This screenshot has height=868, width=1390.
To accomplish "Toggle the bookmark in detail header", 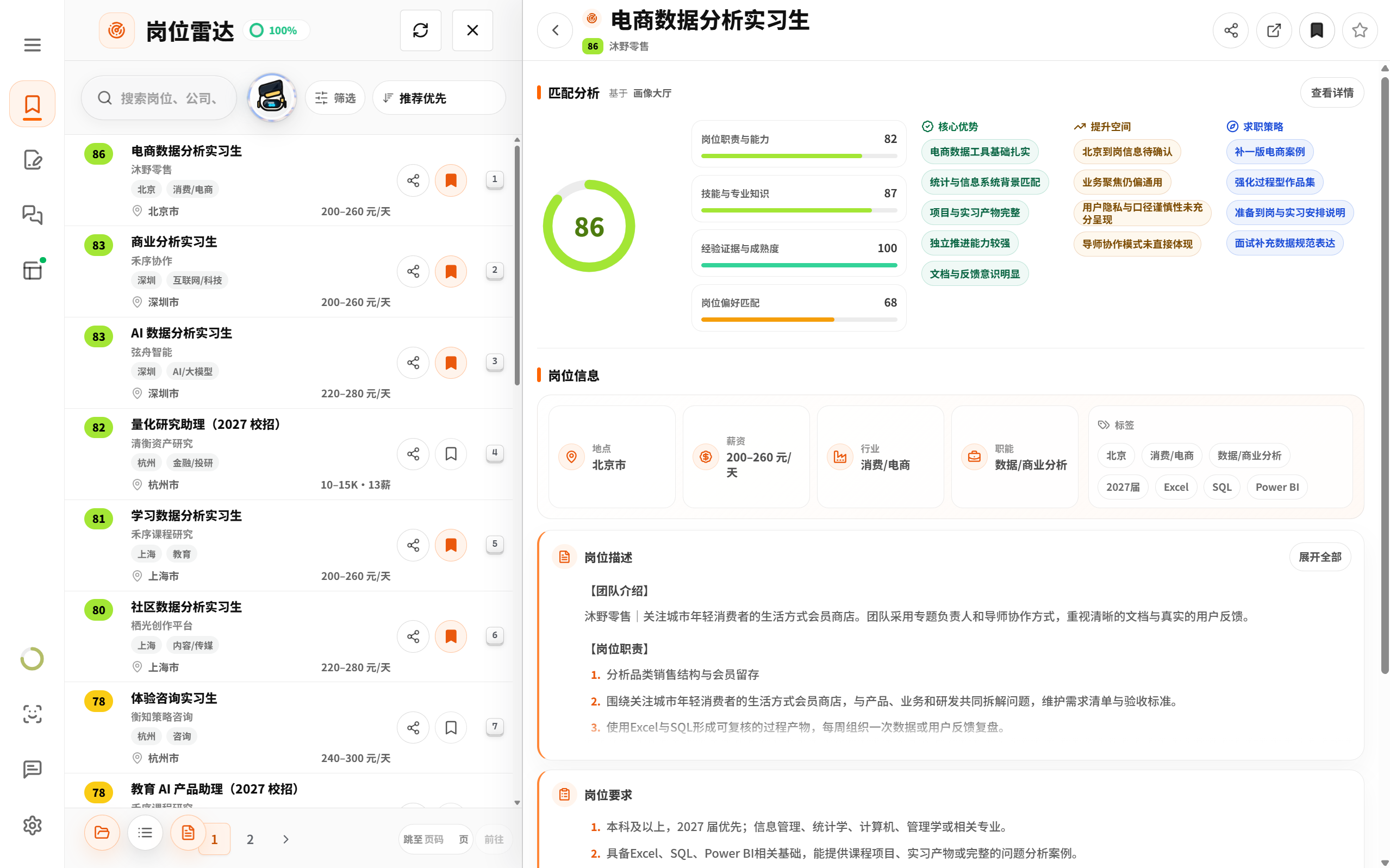I will 1317,30.
